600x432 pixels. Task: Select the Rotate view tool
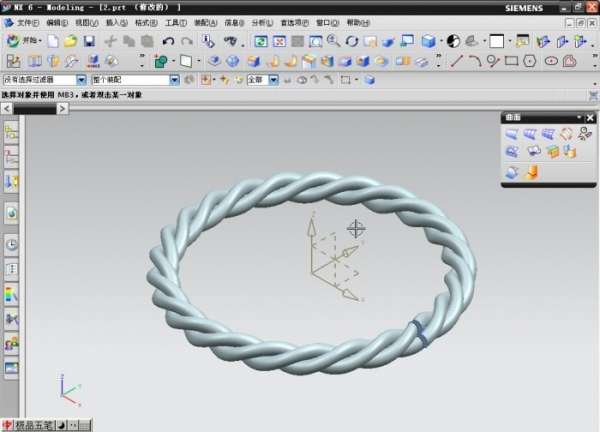(351, 41)
